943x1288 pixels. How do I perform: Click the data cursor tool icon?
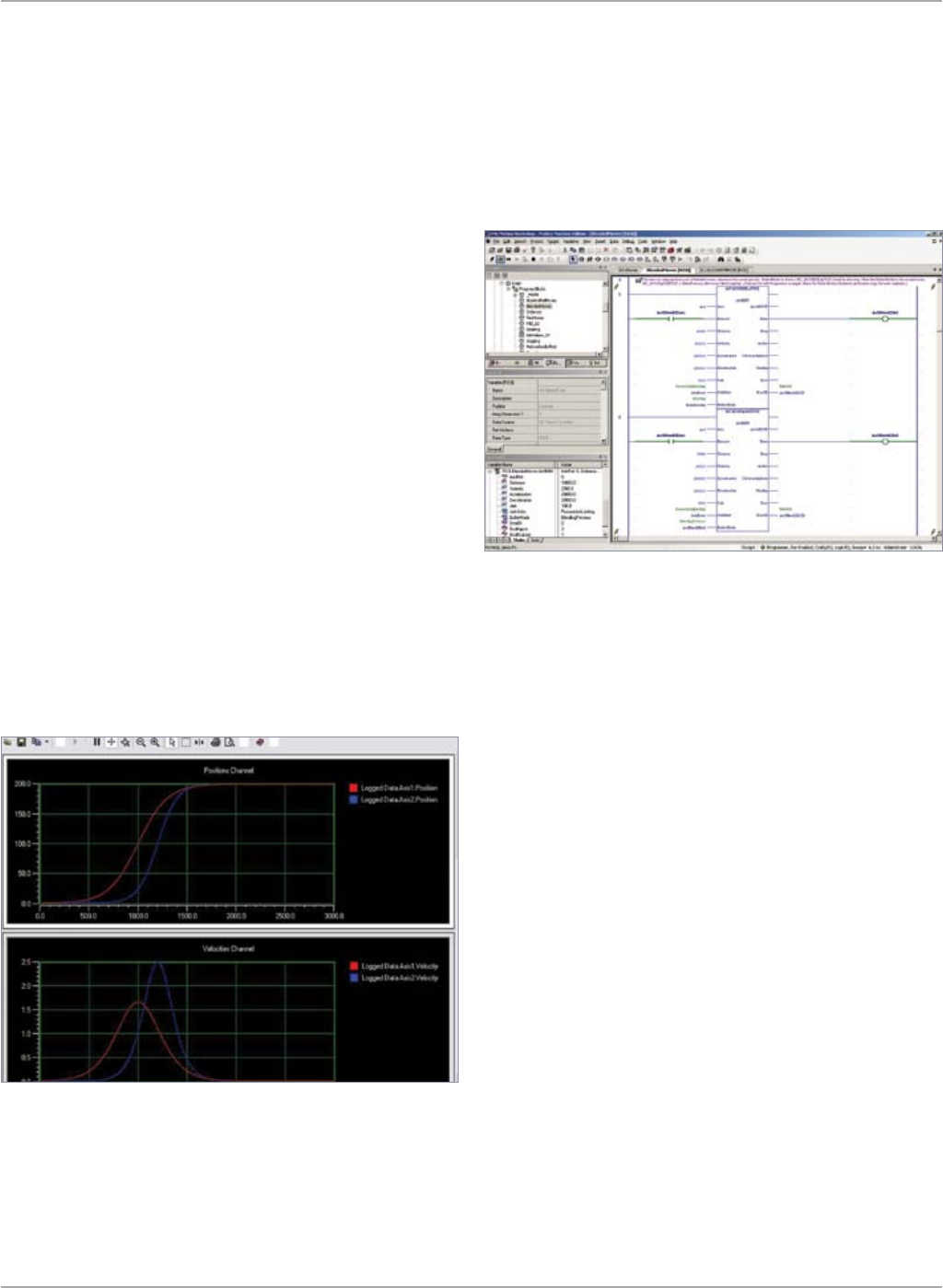click(x=199, y=742)
